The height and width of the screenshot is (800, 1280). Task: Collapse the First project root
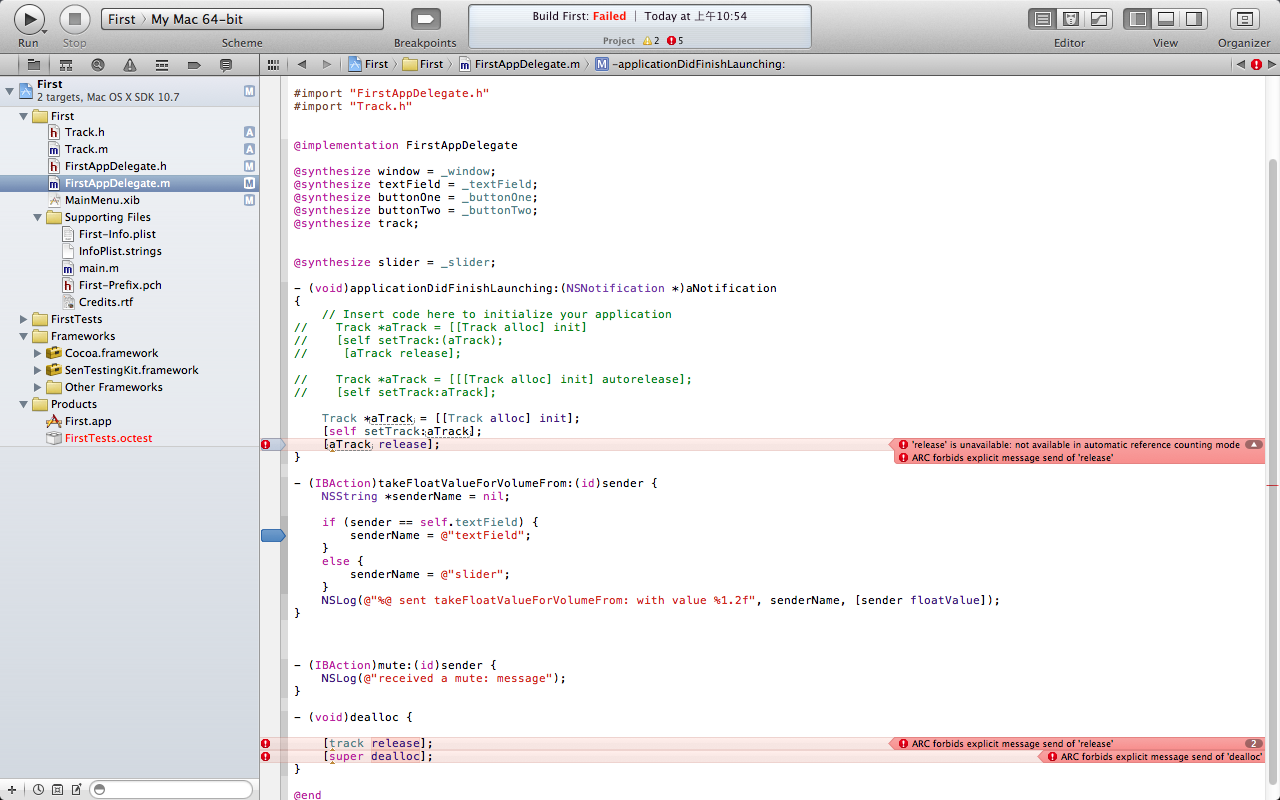click(x=9, y=91)
